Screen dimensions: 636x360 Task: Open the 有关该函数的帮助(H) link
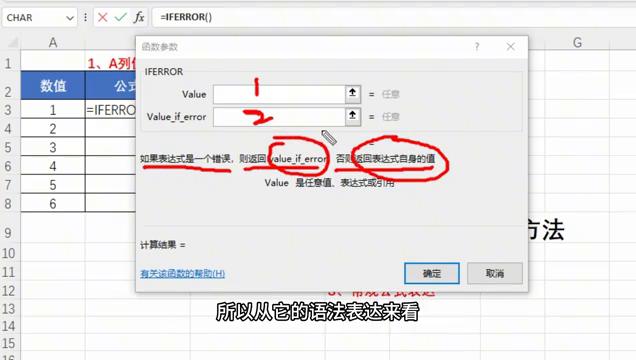[x=183, y=274]
